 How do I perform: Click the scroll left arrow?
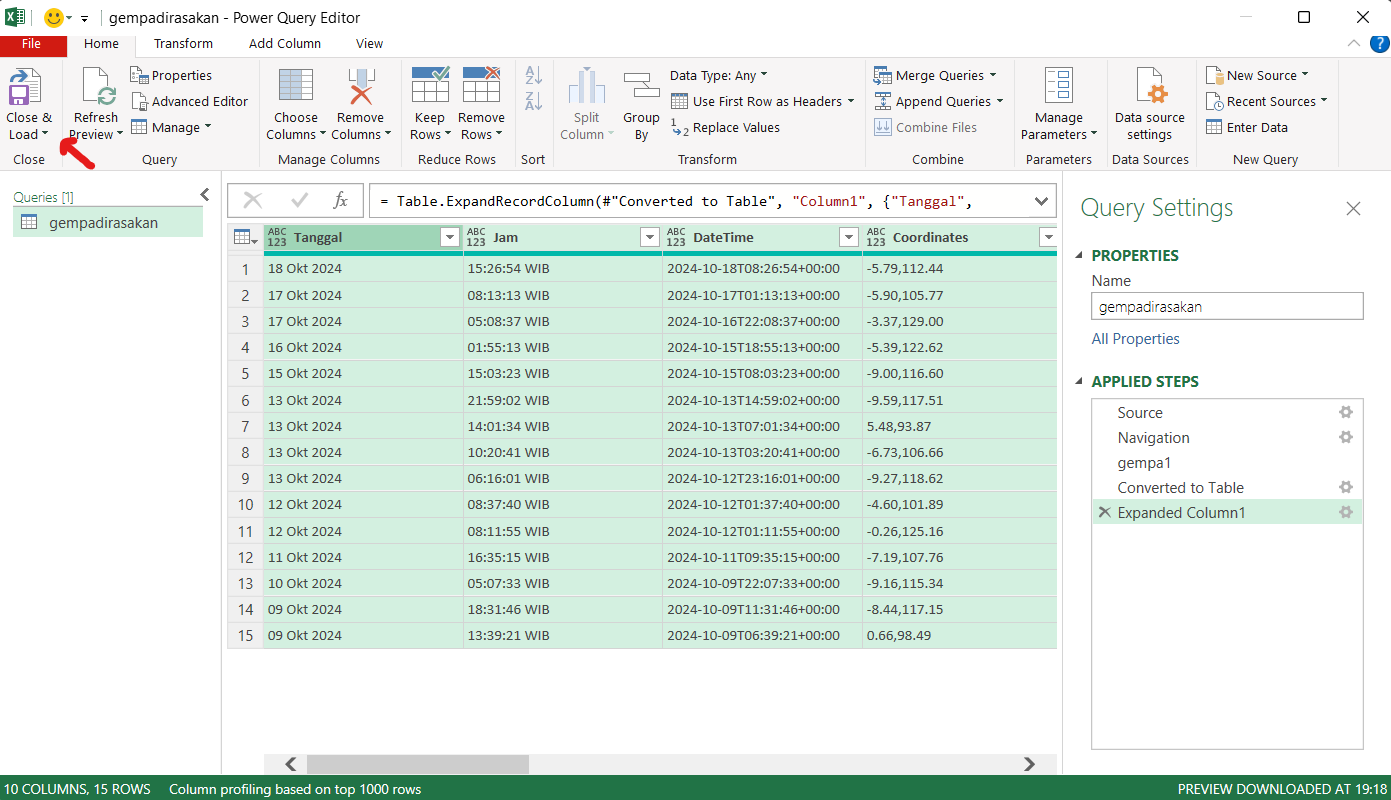(x=290, y=764)
